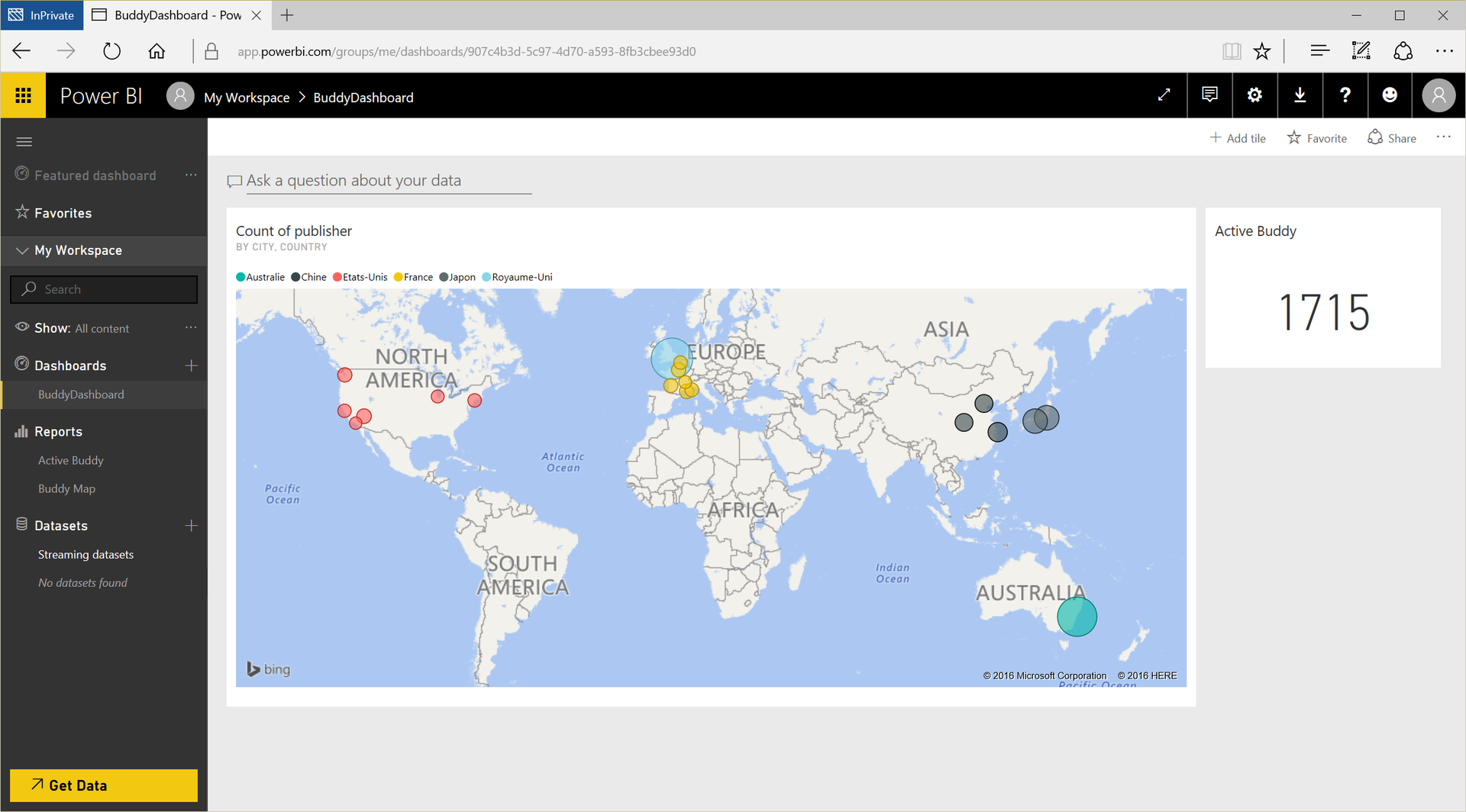Screen dimensions: 1466x812
Task: Open the user account profile picture
Action: pyautogui.click(x=1439, y=95)
